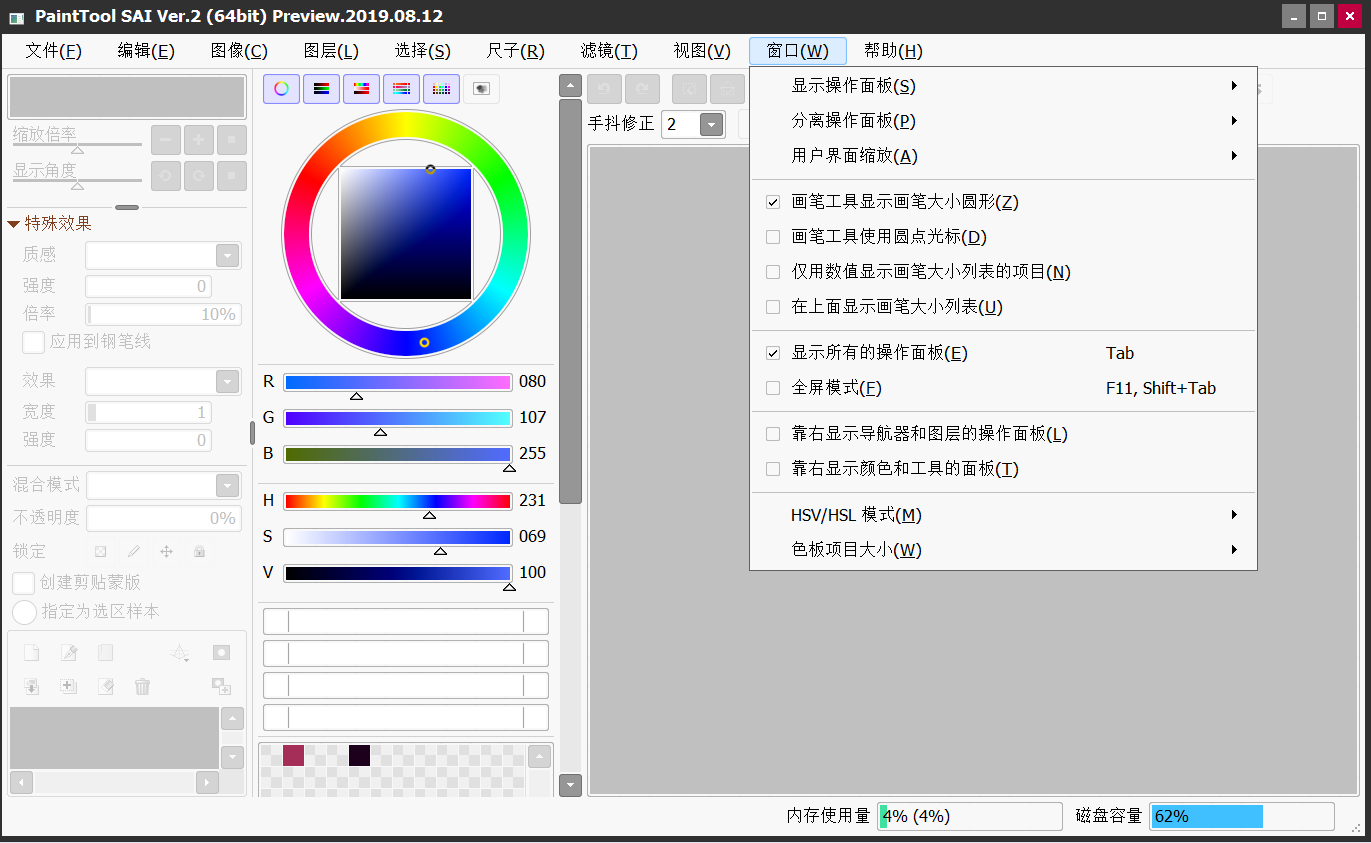Image resolution: width=1371 pixels, height=843 pixels.
Task: Click the new perspective ruler icon
Action: coord(180,653)
